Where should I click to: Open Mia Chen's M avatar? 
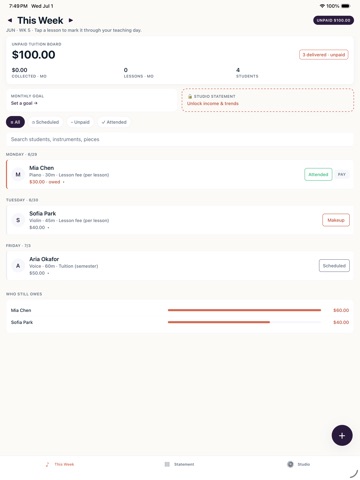click(x=18, y=174)
